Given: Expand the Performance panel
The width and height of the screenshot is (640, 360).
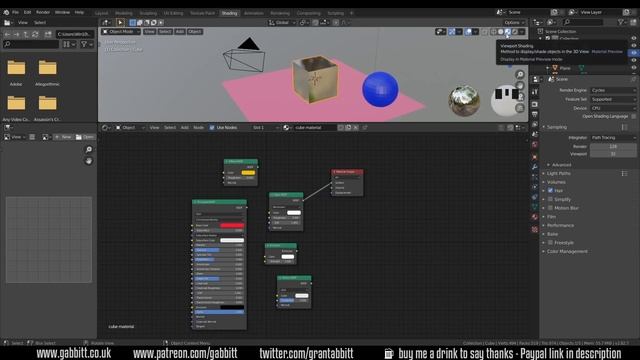Looking at the screenshot, I should click(x=560, y=225).
